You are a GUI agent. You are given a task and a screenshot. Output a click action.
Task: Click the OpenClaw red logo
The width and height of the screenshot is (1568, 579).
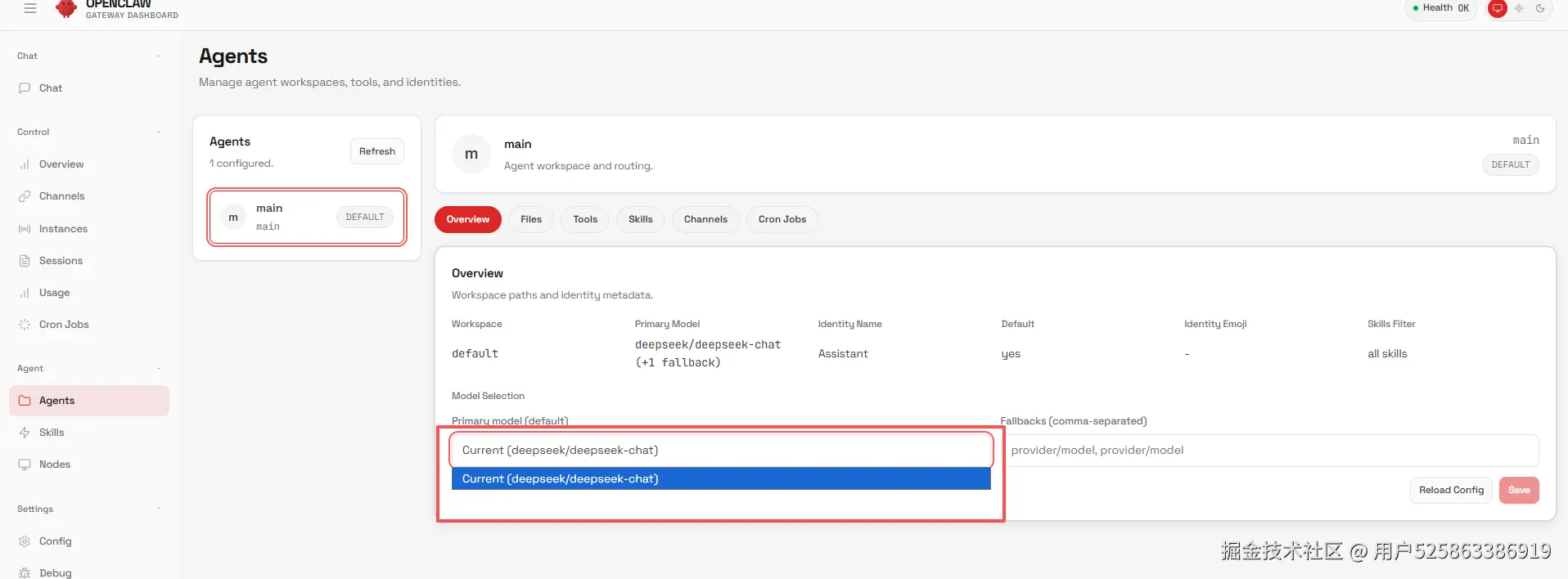tap(66, 8)
